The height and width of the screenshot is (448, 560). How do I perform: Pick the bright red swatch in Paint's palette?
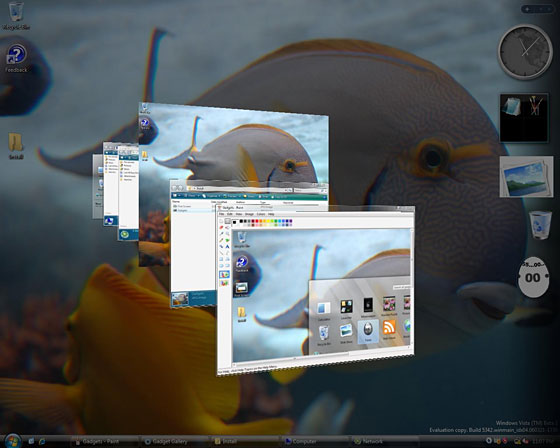[257, 221]
